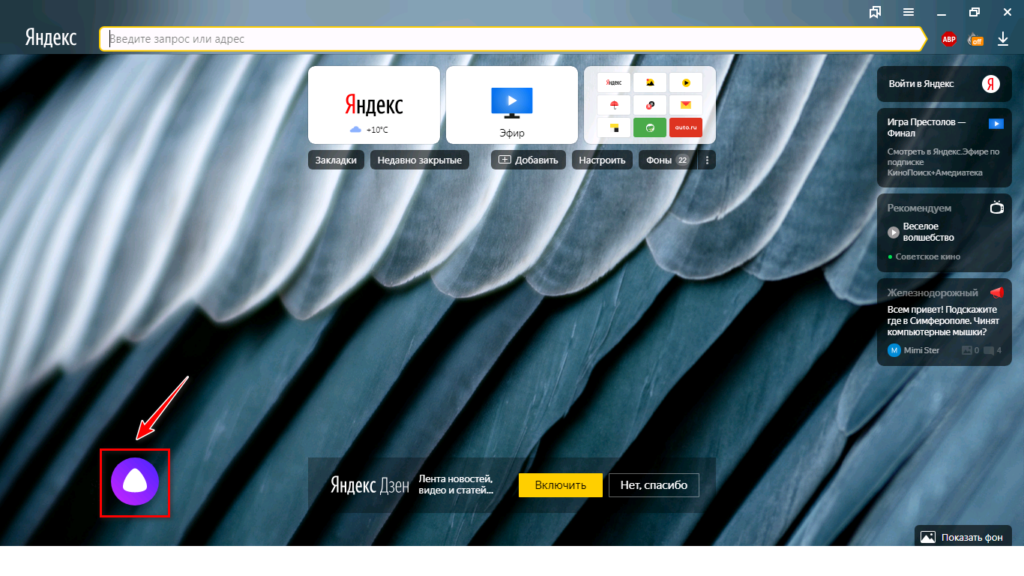Screen dimensions: 1024x576
Task: Click the photo count icon on post
Action: click(967, 351)
